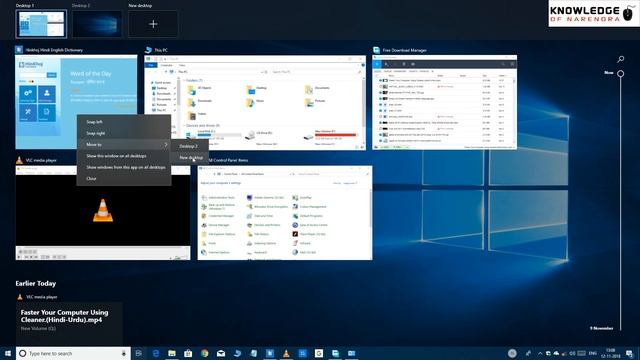
Task: Open the Mail app from the taskbar
Action: (221, 353)
